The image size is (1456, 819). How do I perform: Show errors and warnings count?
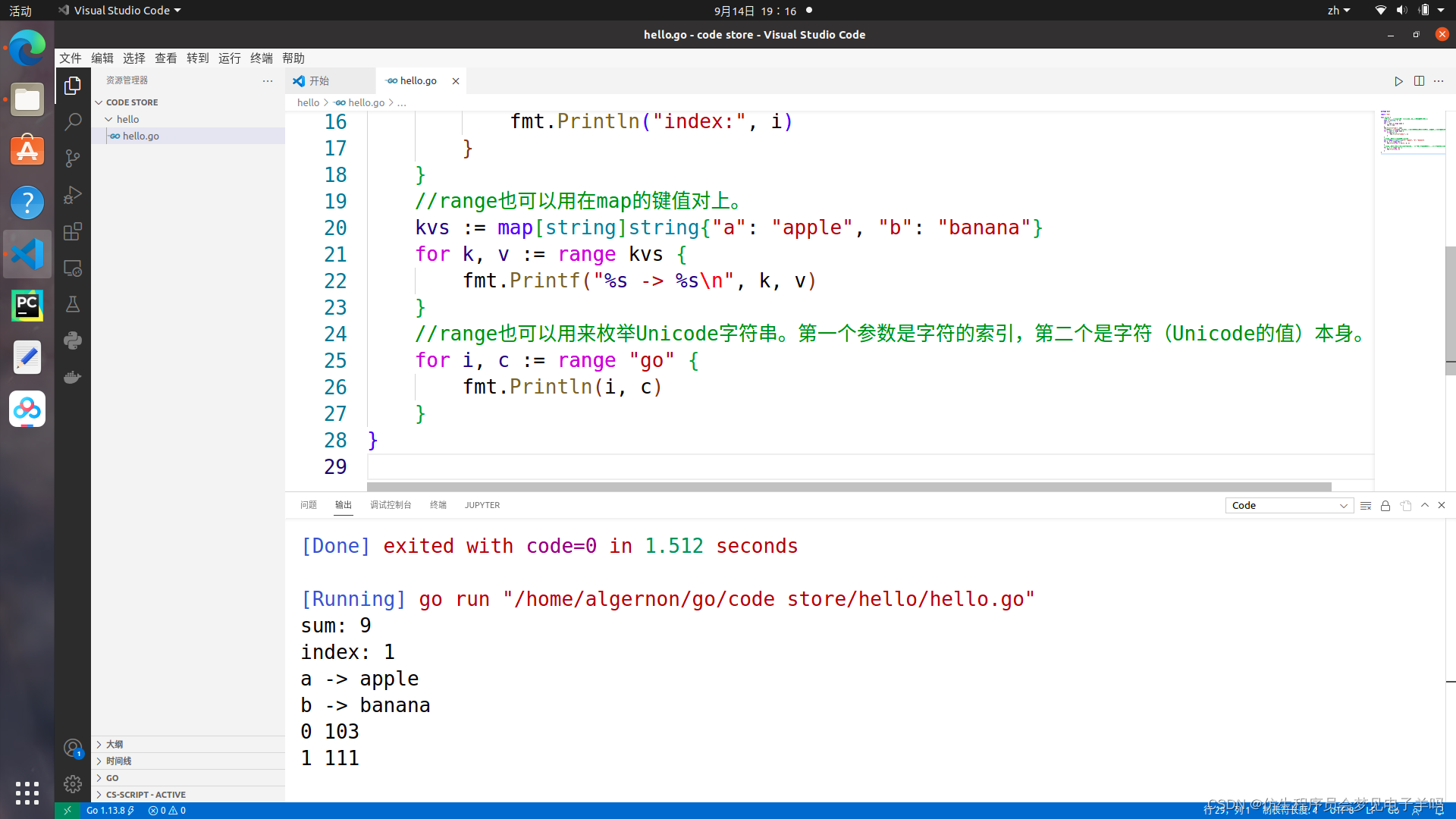(x=167, y=811)
